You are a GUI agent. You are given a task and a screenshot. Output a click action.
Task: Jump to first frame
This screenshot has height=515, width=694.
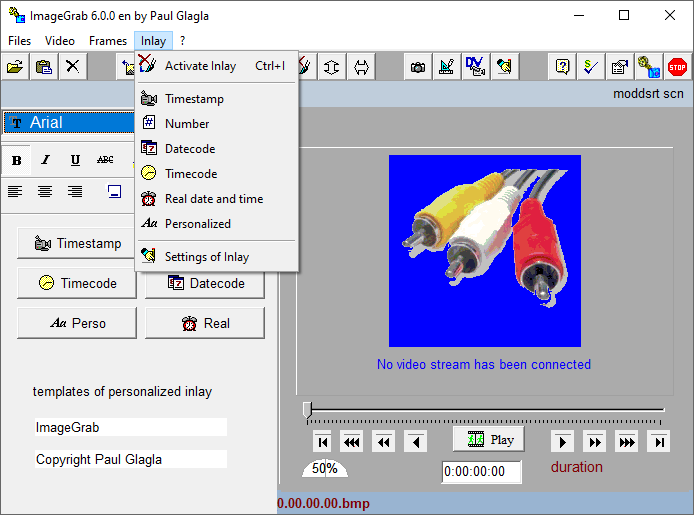323,442
